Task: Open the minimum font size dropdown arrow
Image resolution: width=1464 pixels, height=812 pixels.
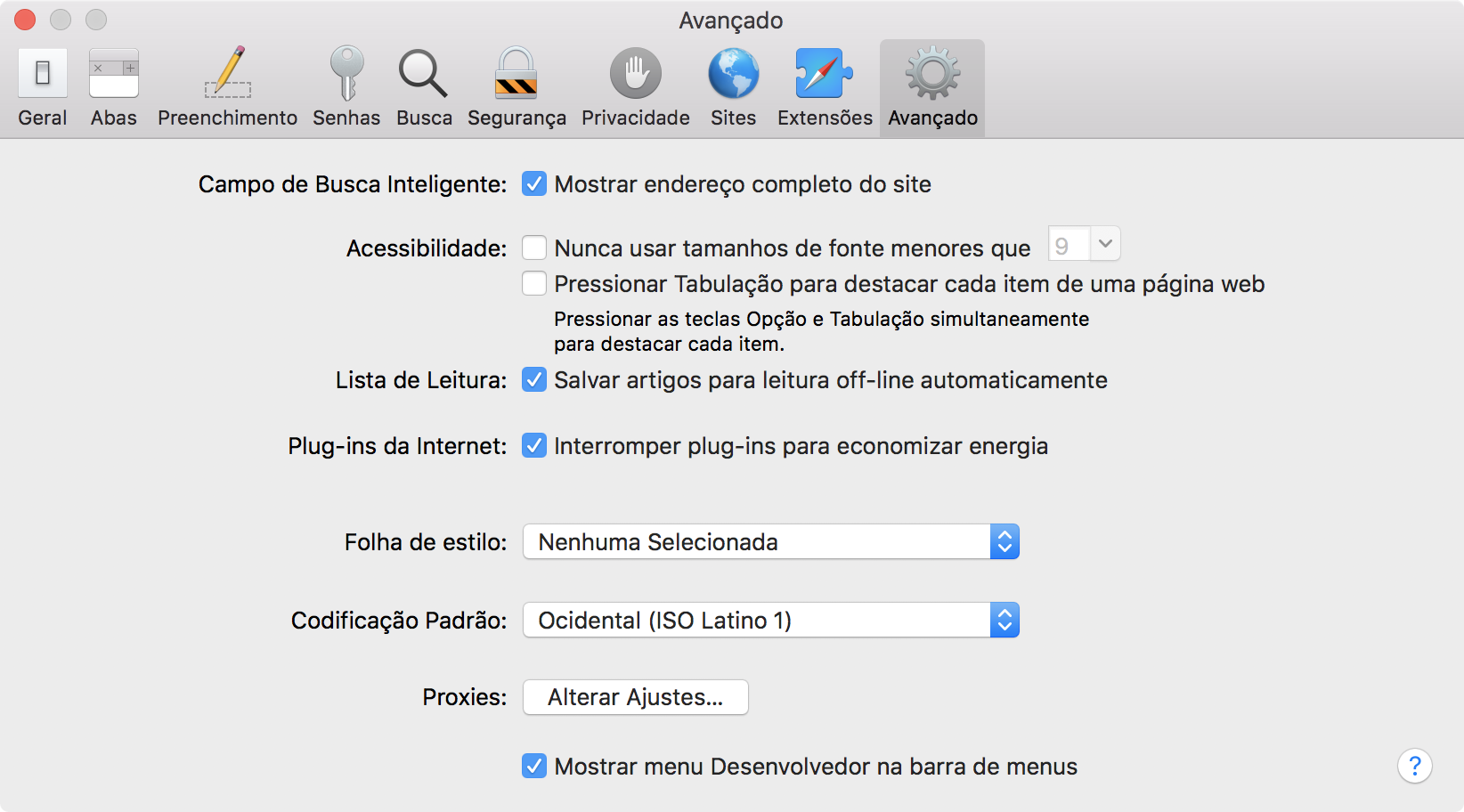Action: (x=1105, y=244)
